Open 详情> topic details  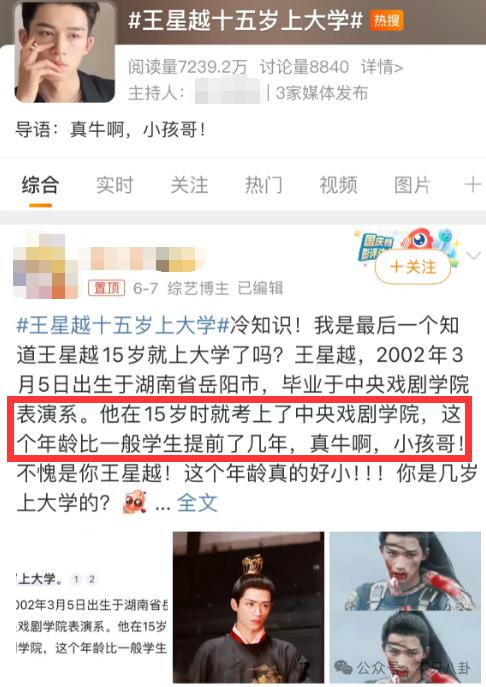[382, 67]
